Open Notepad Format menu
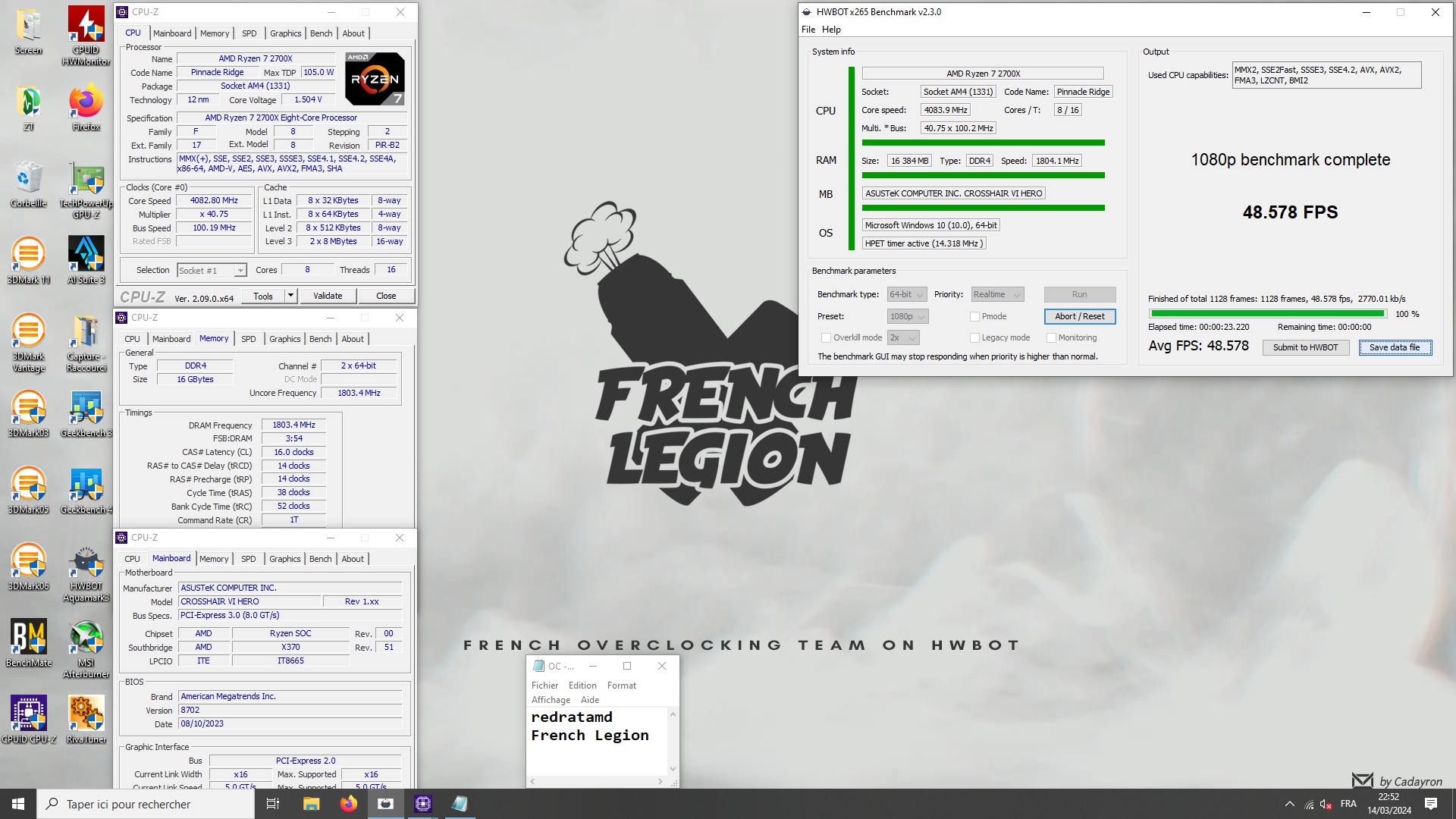1456x819 pixels. [x=622, y=686]
